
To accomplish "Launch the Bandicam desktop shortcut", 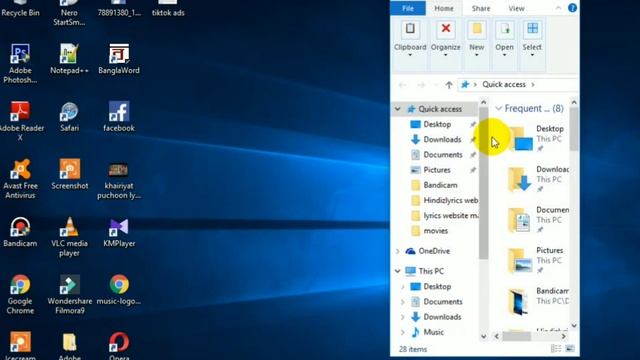I will (20, 233).
